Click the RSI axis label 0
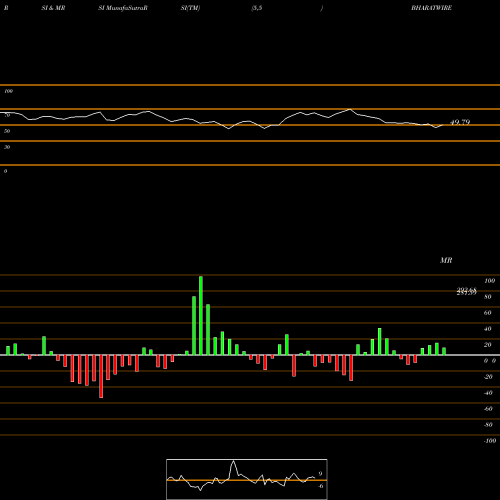 pyautogui.click(x=5, y=171)
